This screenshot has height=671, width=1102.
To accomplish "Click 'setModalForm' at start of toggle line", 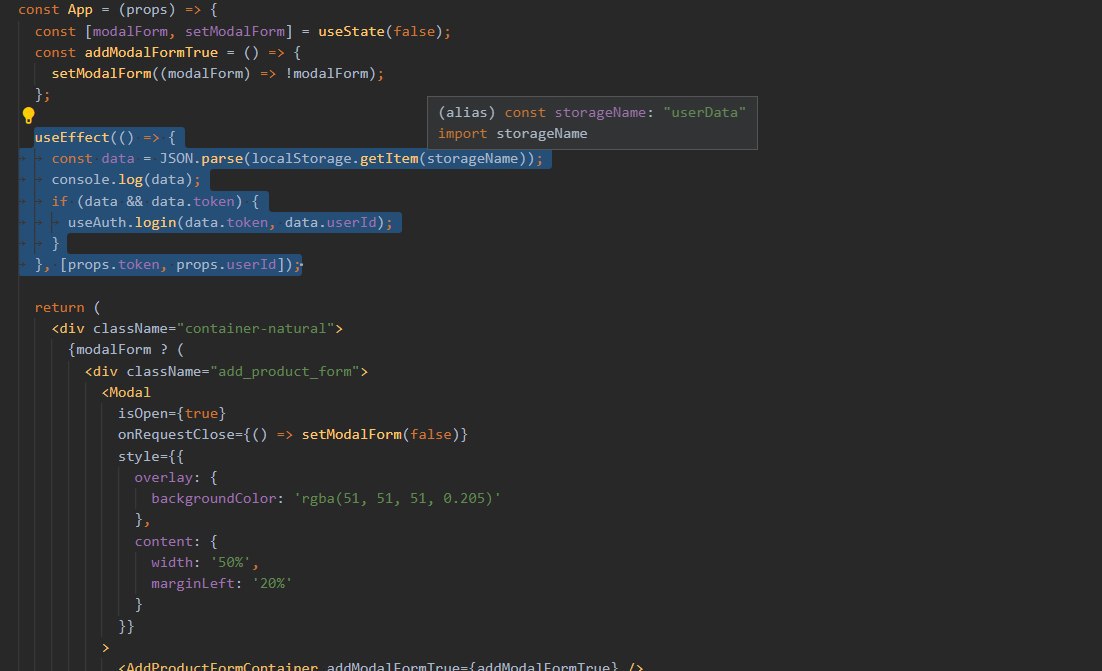I will tap(101, 73).
